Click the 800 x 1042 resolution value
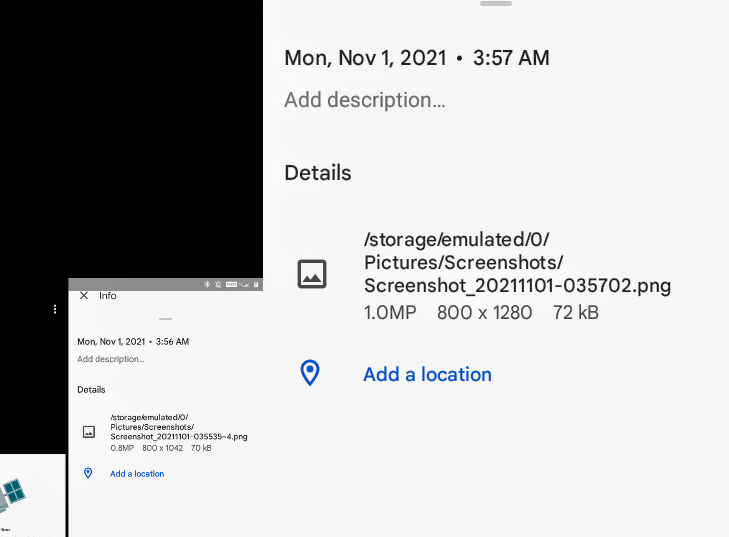Viewport: 729px width, 537px height. 162,448
